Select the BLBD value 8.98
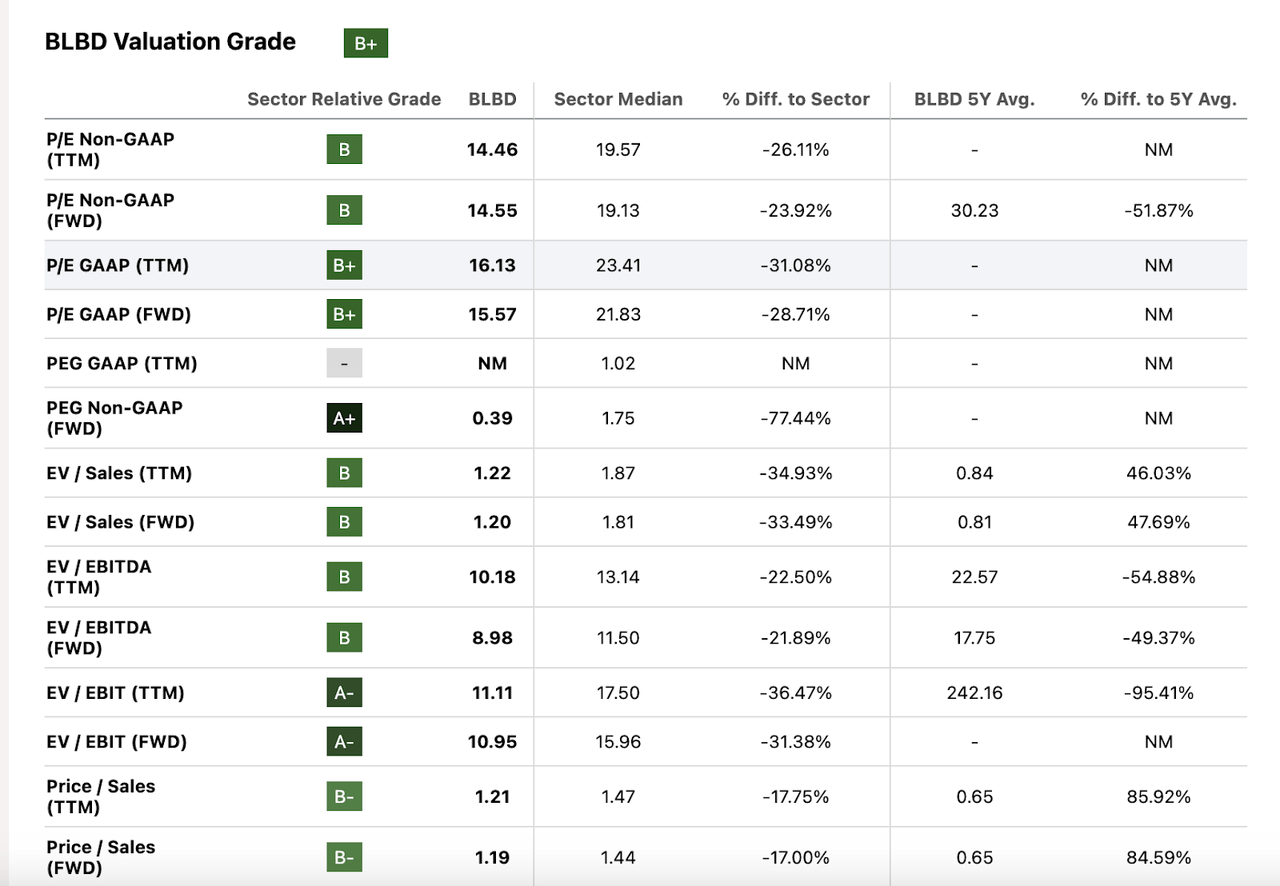Image resolution: width=1280 pixels, height=886 pixels. coord(492,638)
